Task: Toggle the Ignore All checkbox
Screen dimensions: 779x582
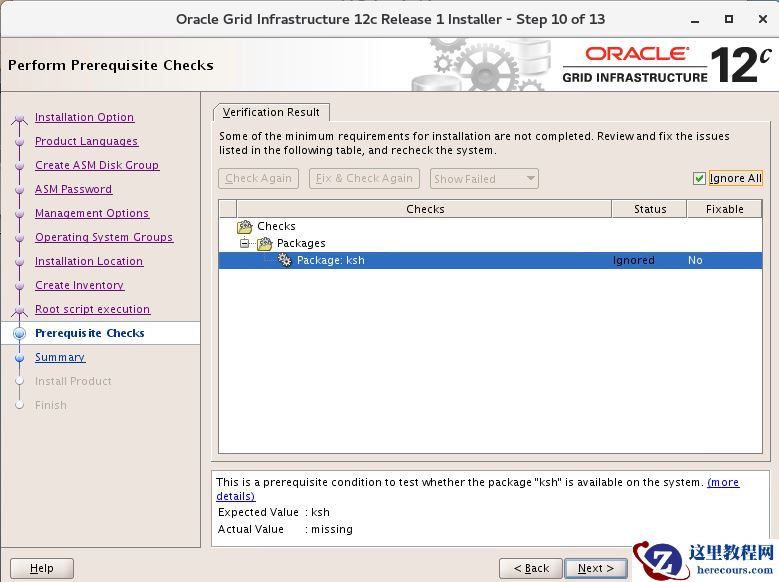Action: click(699, 178)
